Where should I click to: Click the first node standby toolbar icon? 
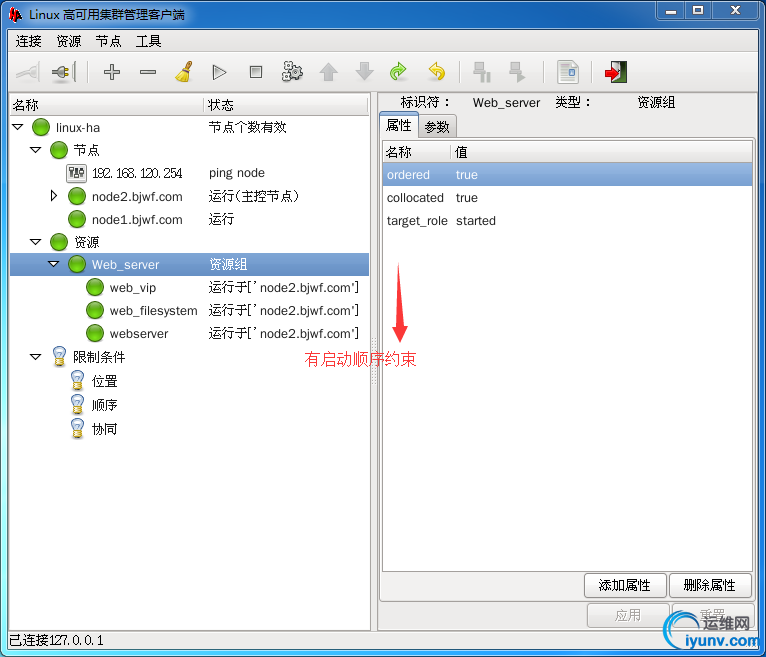(x=482, y=72)
